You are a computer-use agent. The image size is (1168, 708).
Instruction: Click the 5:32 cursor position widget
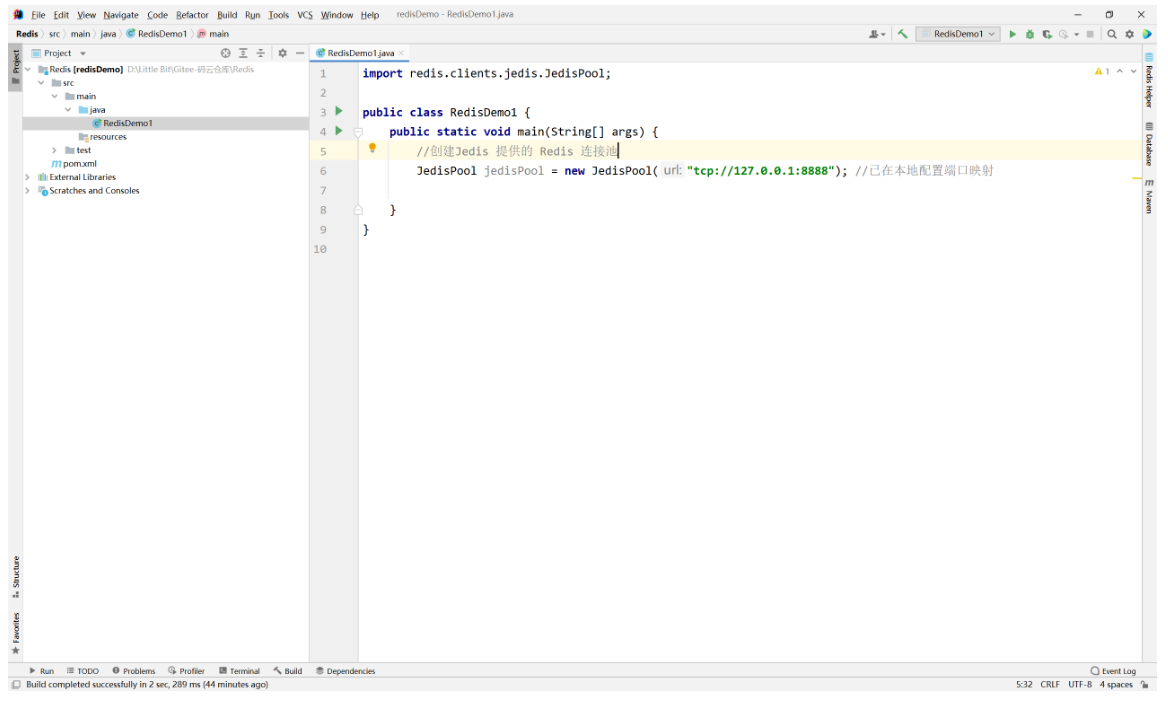click(1024, 685)
